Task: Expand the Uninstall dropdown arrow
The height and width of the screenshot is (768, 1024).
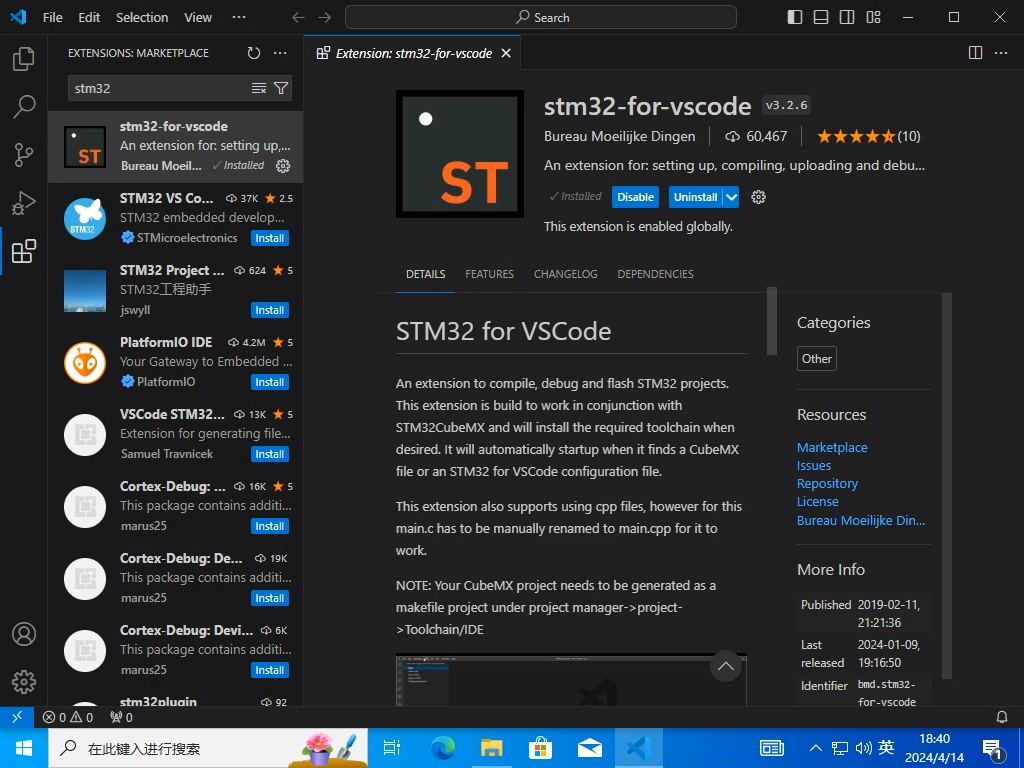Action: (x=731, y=197)
